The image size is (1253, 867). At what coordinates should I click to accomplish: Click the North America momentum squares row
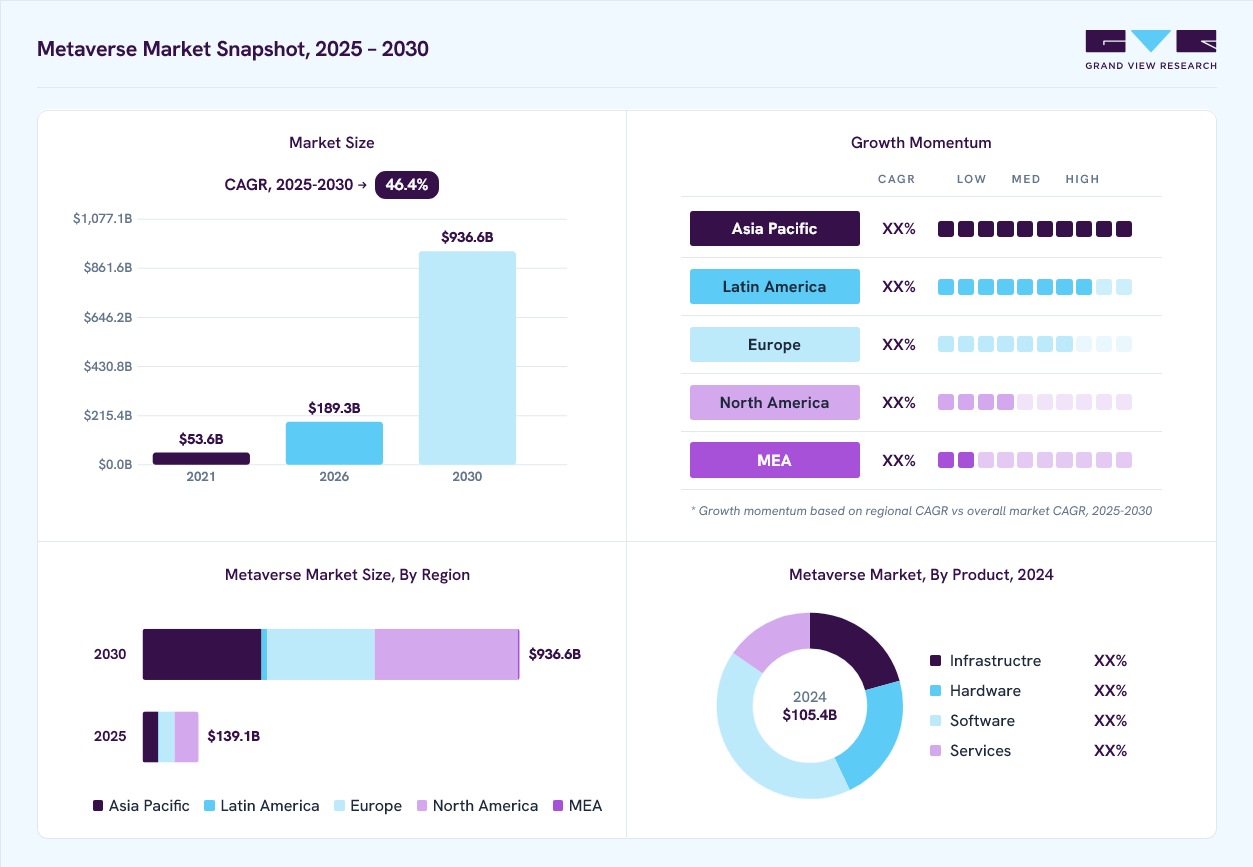click(1035, 402)
